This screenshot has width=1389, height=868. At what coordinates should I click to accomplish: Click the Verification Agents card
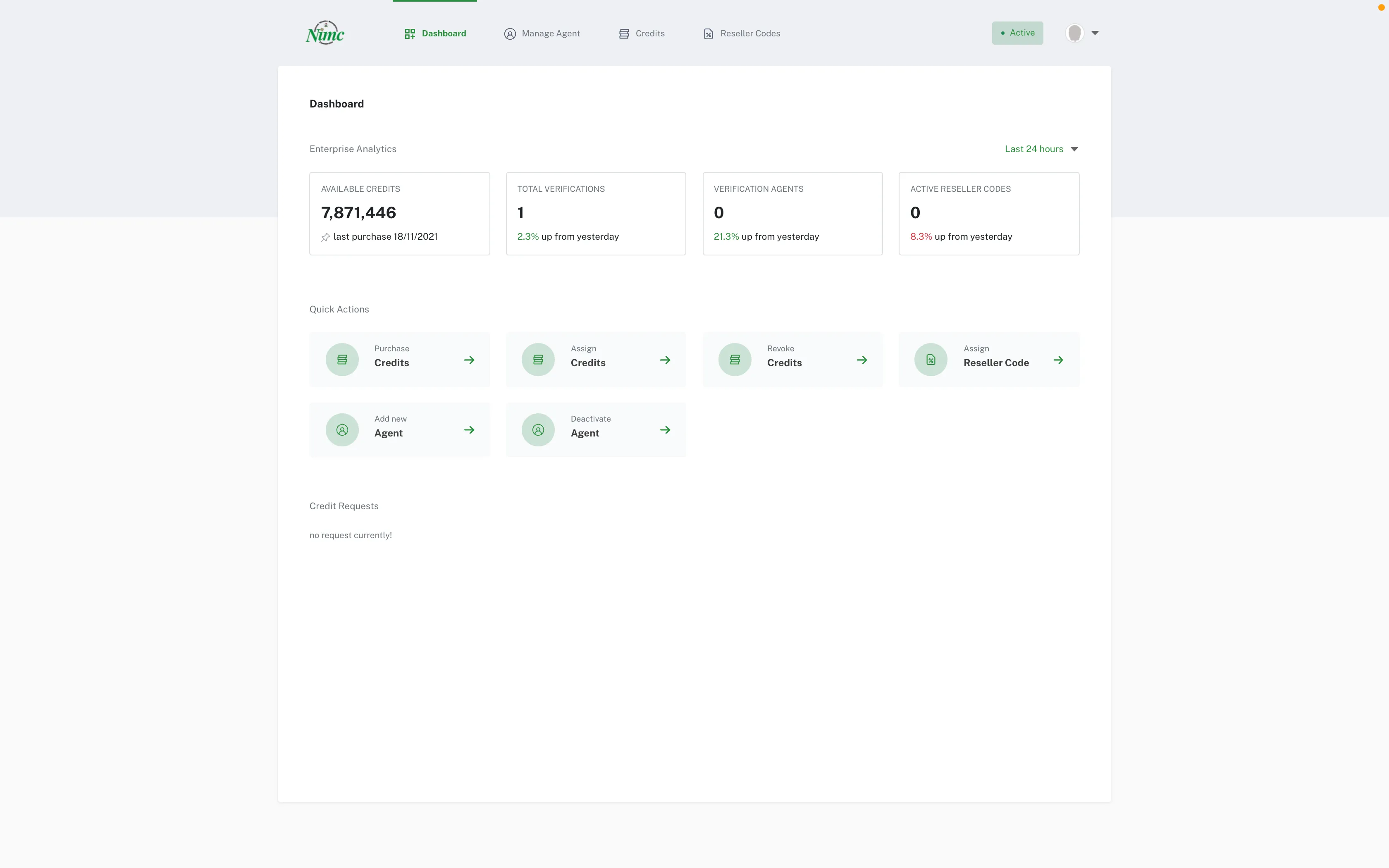tap(792, 214)
